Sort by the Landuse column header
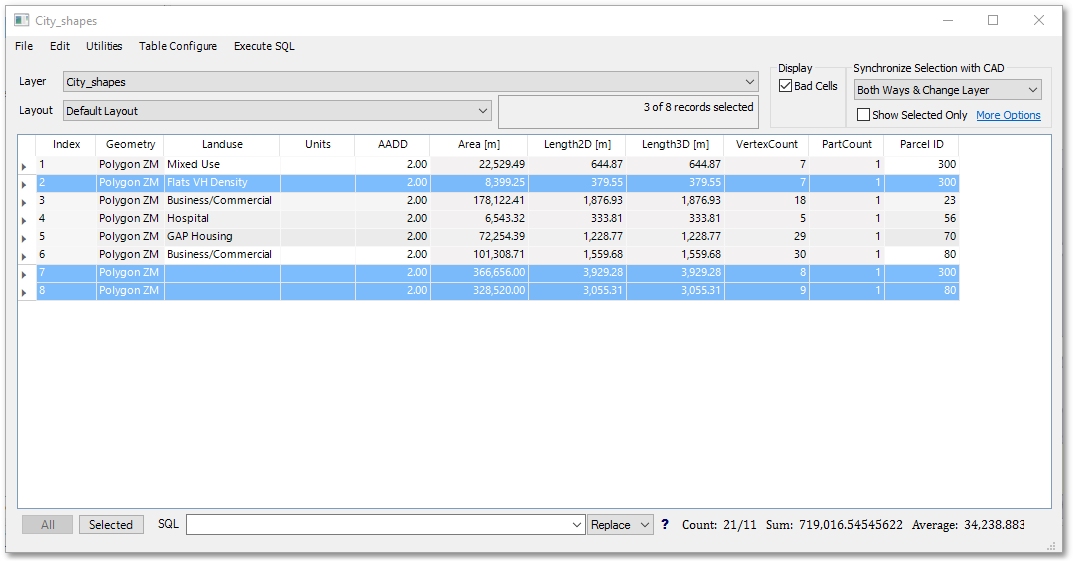The height and width of the screenshot is (564, 1074). coord(222,145)
